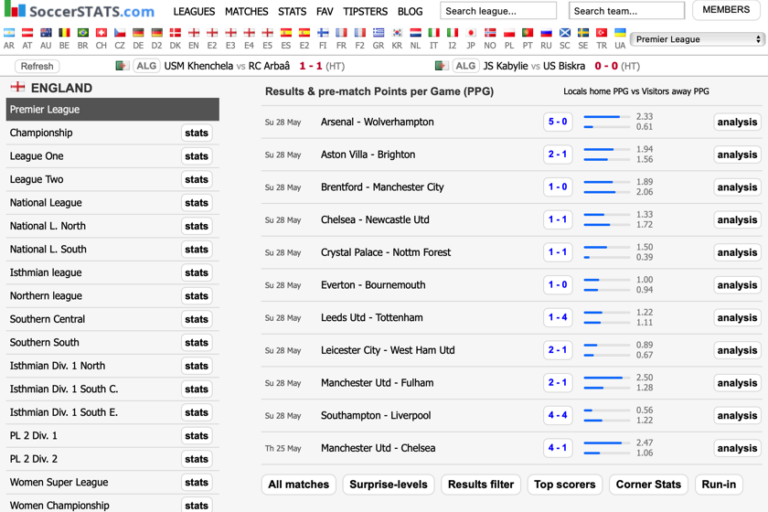Select the Sweden SE flag
This screenshot has height=512, width=768.
pyautogui.click(x=583, y=33)
